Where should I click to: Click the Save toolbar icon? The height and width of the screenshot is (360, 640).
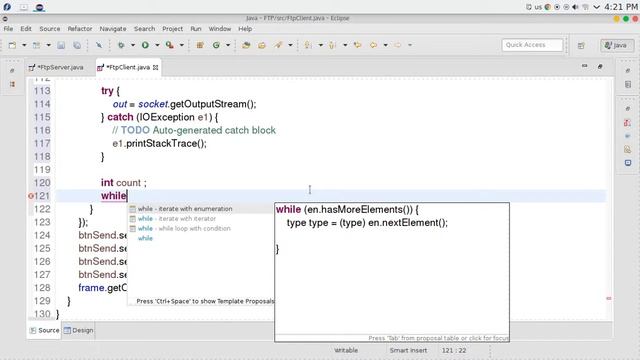point(61,45)
